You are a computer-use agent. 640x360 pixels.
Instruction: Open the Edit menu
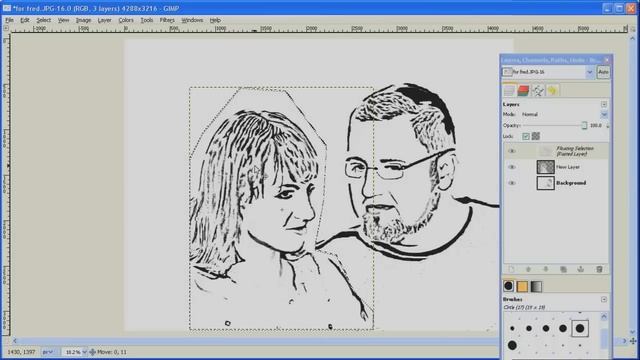(x=25, y=20)
